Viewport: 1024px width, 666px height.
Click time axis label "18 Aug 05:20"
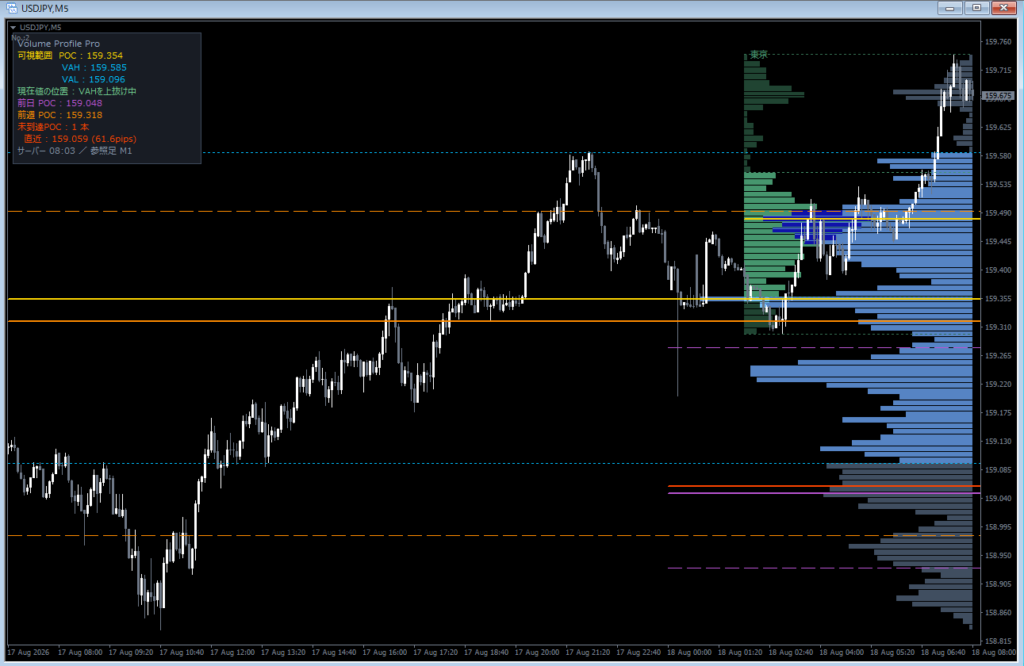(x=891, y=652)
